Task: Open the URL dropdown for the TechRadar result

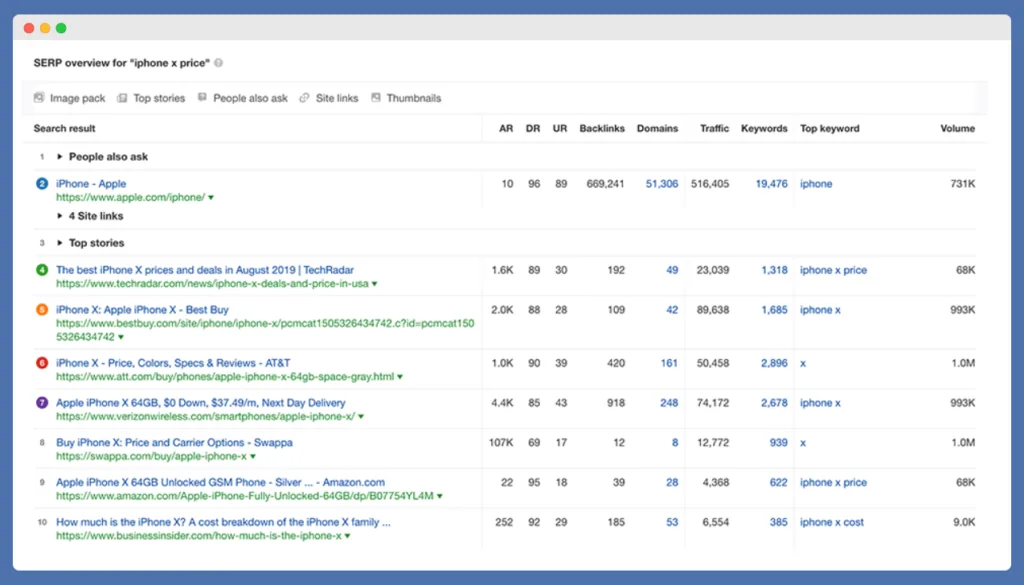Action: tap(374, 283)
